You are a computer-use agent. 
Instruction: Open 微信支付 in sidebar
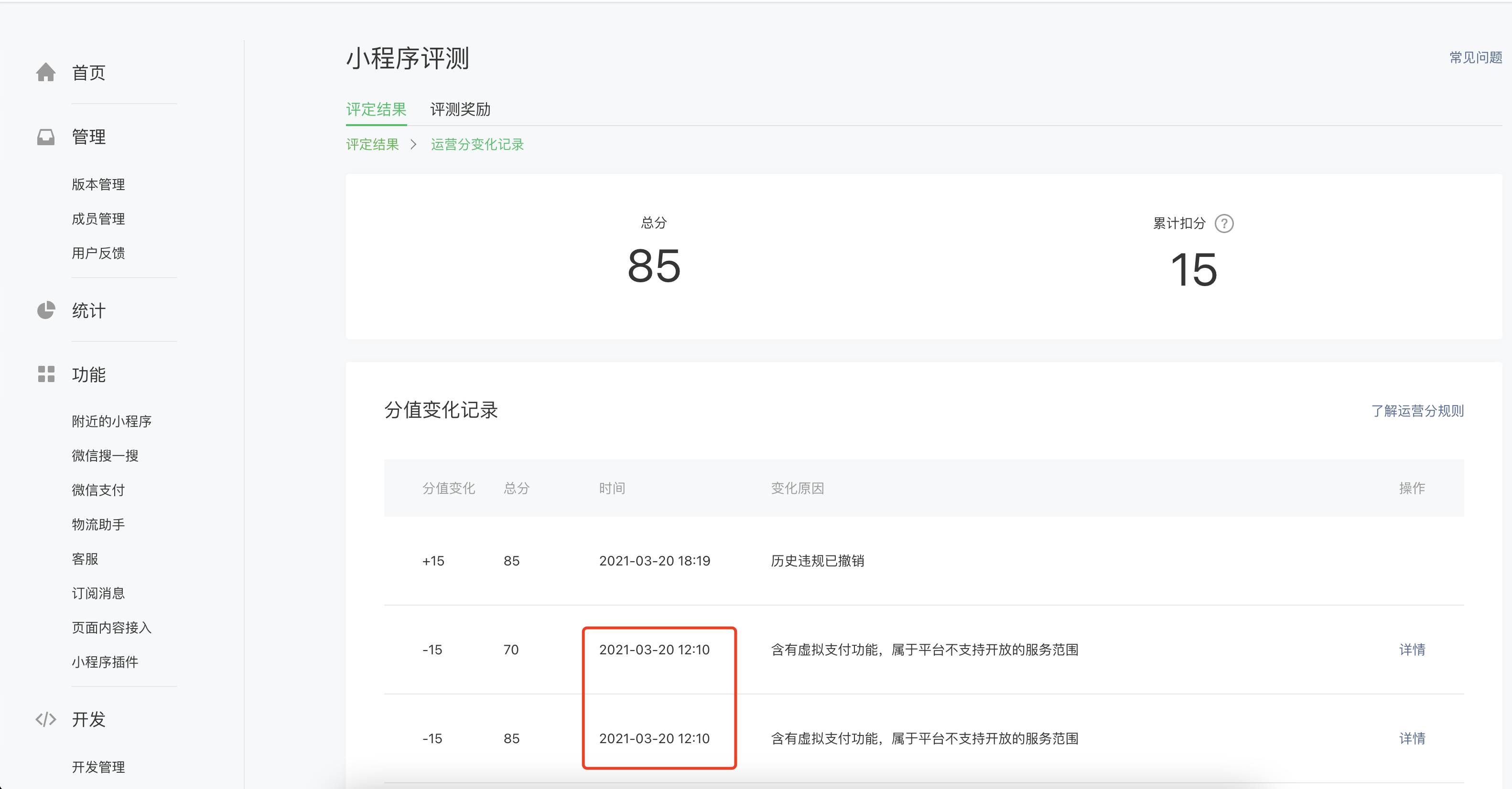98,490
